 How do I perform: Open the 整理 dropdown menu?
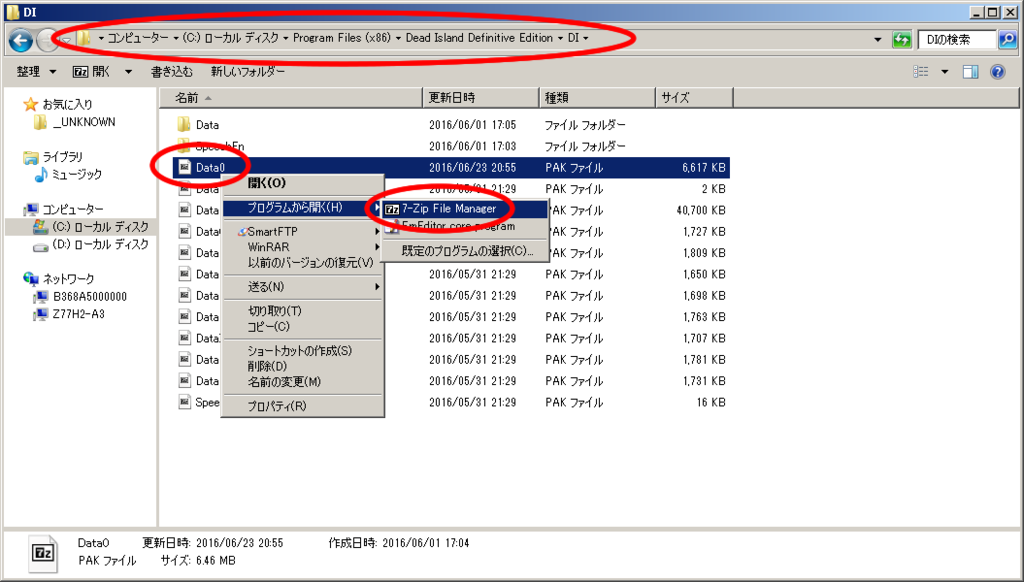[x=36, y=71]
